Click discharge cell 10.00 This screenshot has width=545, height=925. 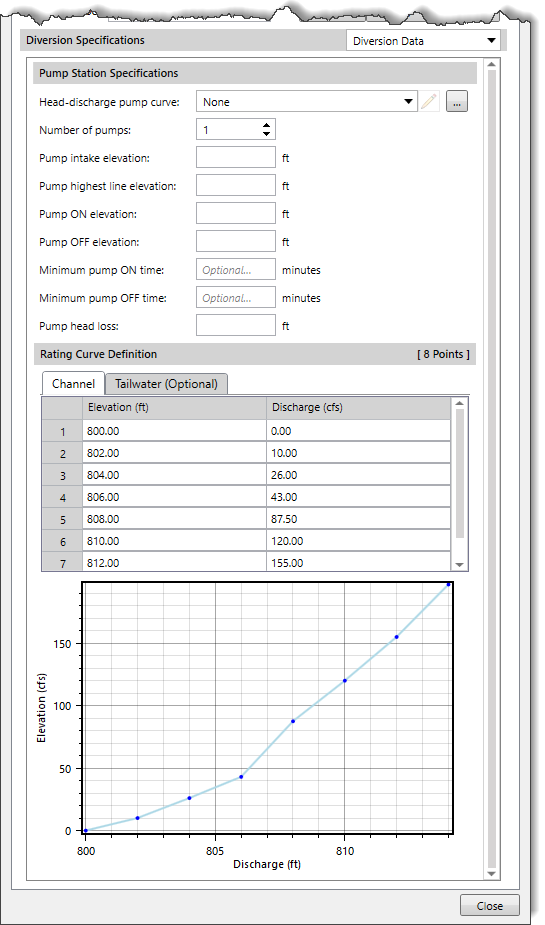pos(358,453)
